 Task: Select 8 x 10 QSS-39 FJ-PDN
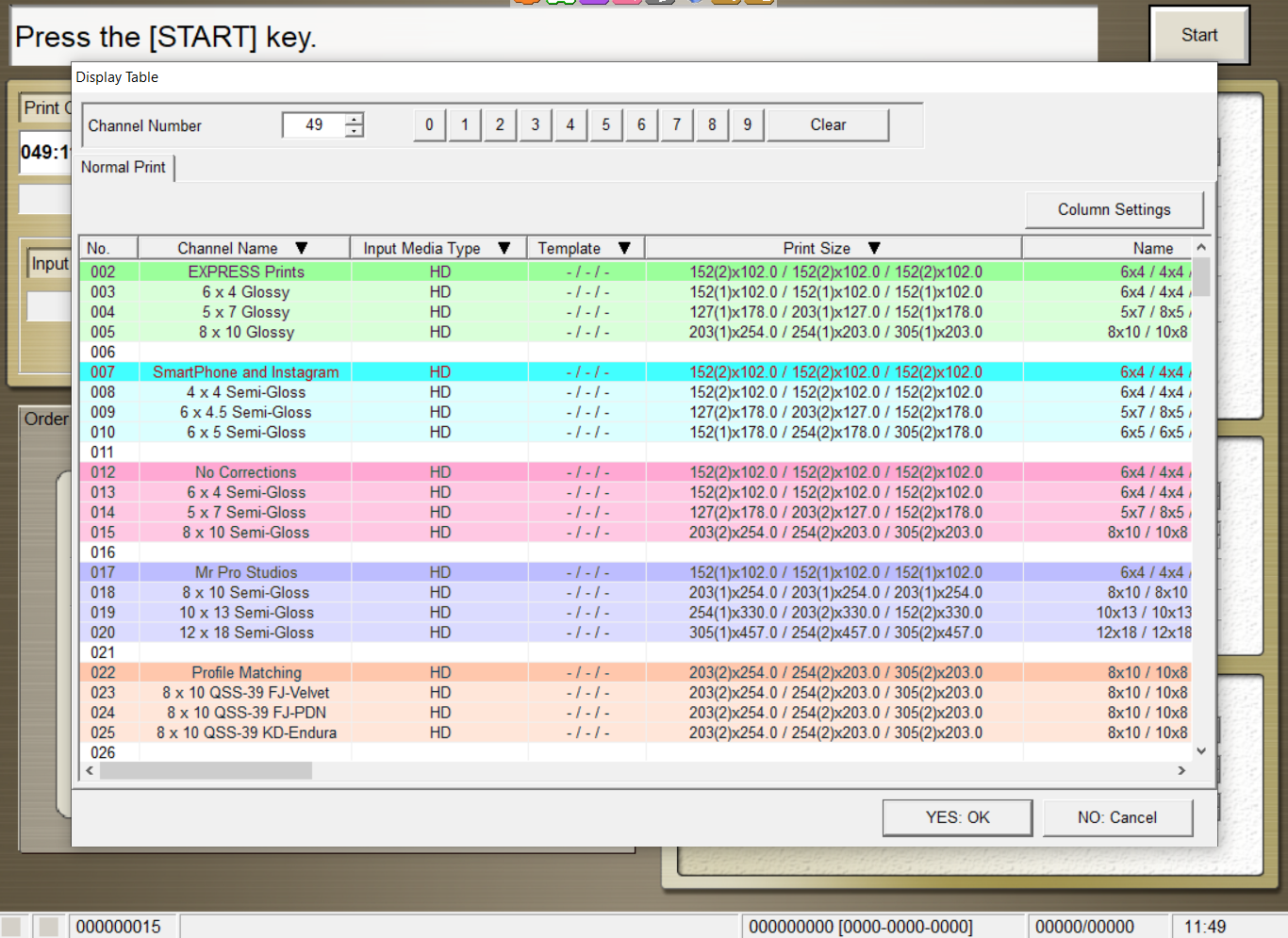pyautogui.click(x=636, y=713)
